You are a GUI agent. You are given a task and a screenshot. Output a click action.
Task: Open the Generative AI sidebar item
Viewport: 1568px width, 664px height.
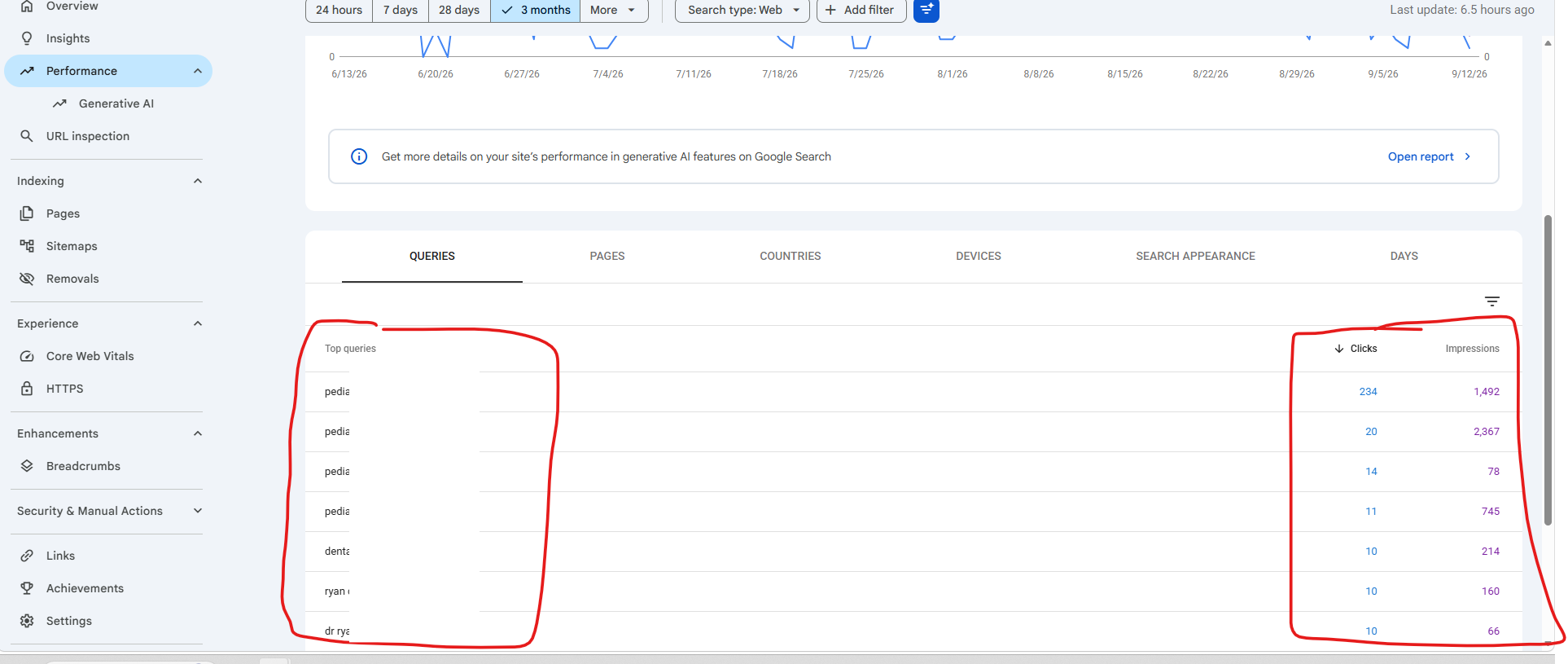click(116, 103)
